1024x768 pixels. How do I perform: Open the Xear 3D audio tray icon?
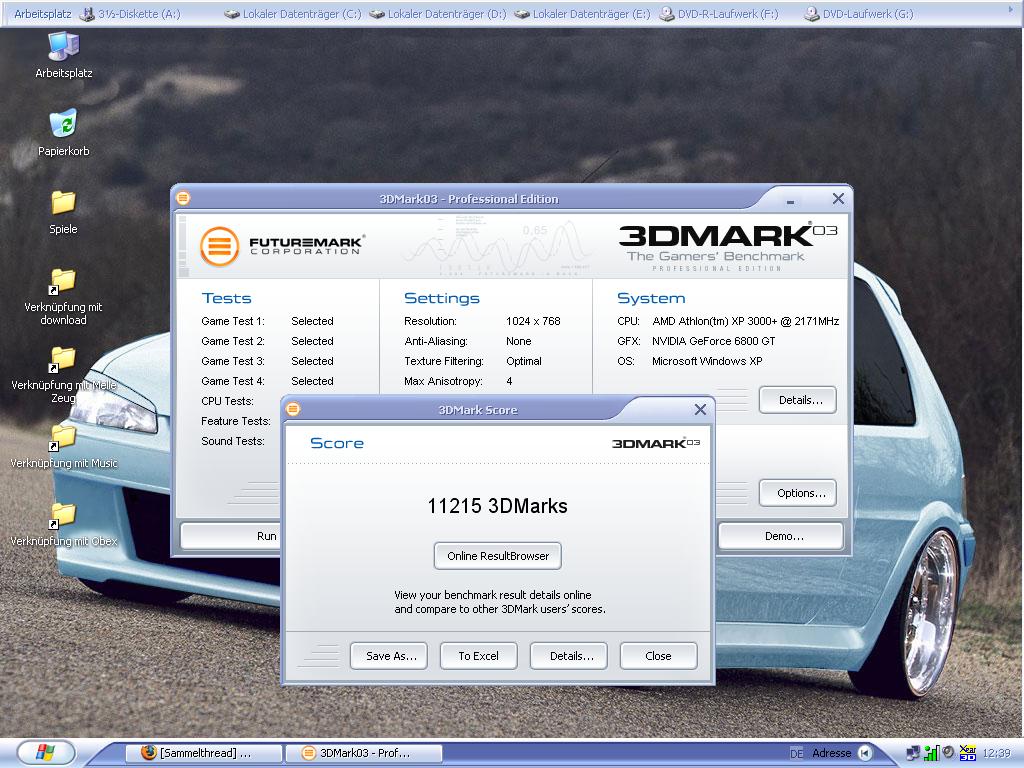tap(967, 753)
